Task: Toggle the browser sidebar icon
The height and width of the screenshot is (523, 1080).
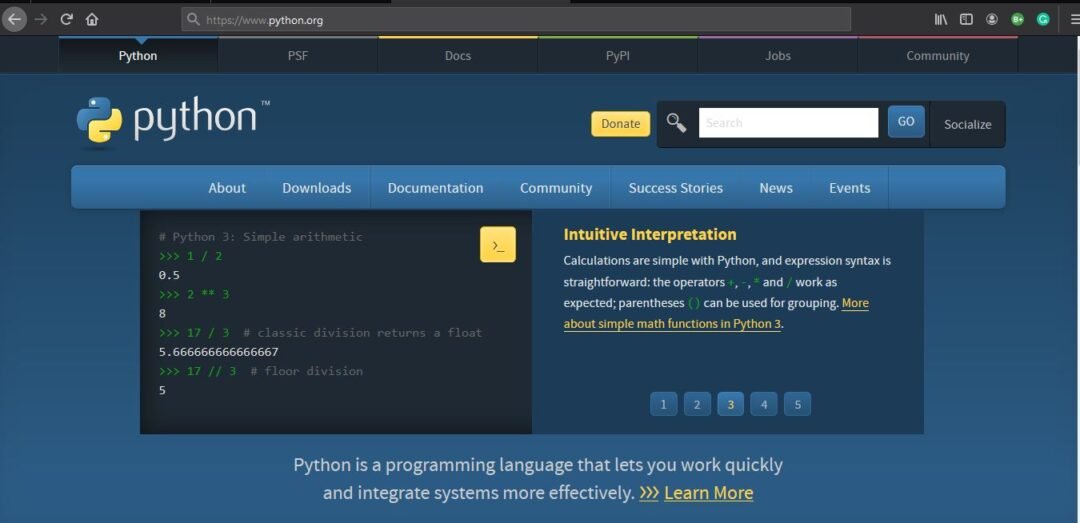Action: click(966, 19)
